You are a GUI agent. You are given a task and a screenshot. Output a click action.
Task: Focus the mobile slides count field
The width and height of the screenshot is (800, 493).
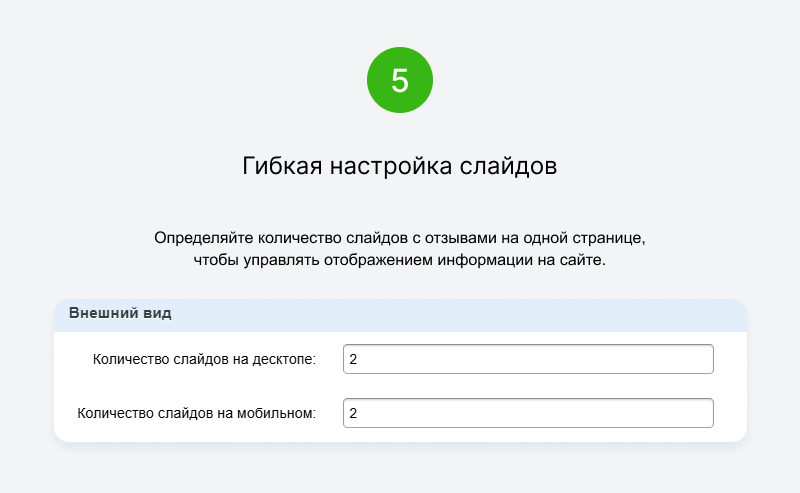(528, 413)
